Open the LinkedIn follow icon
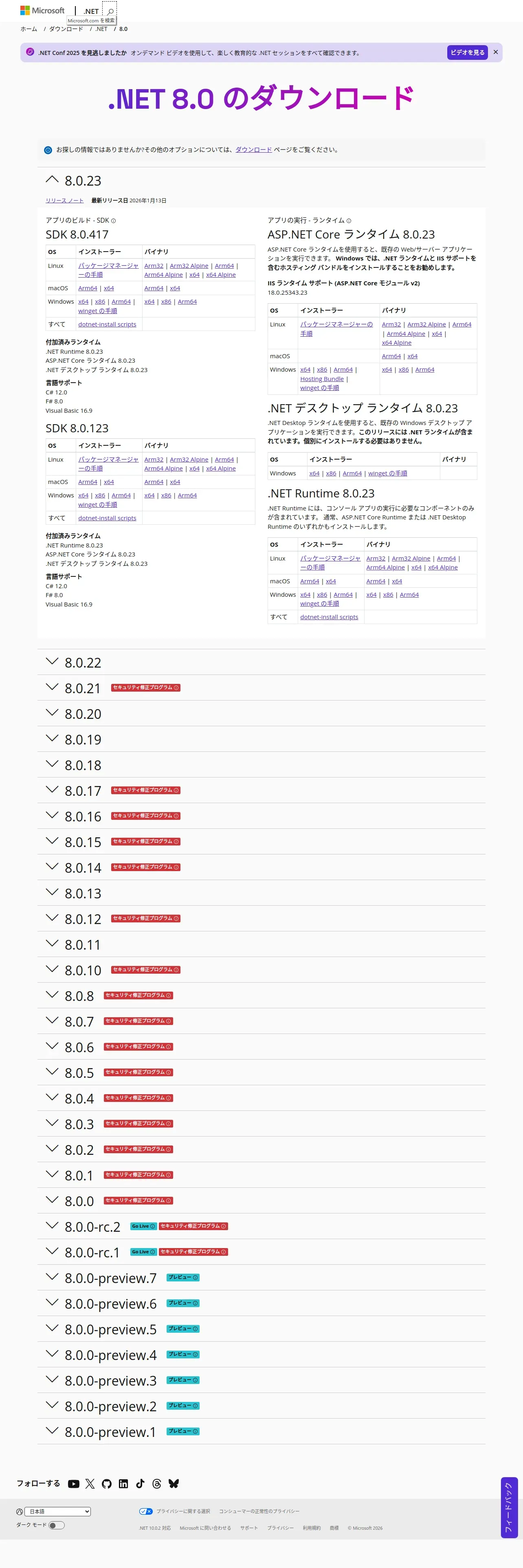The width and height of the screenshot is (523, 1568). point(123,1483)
